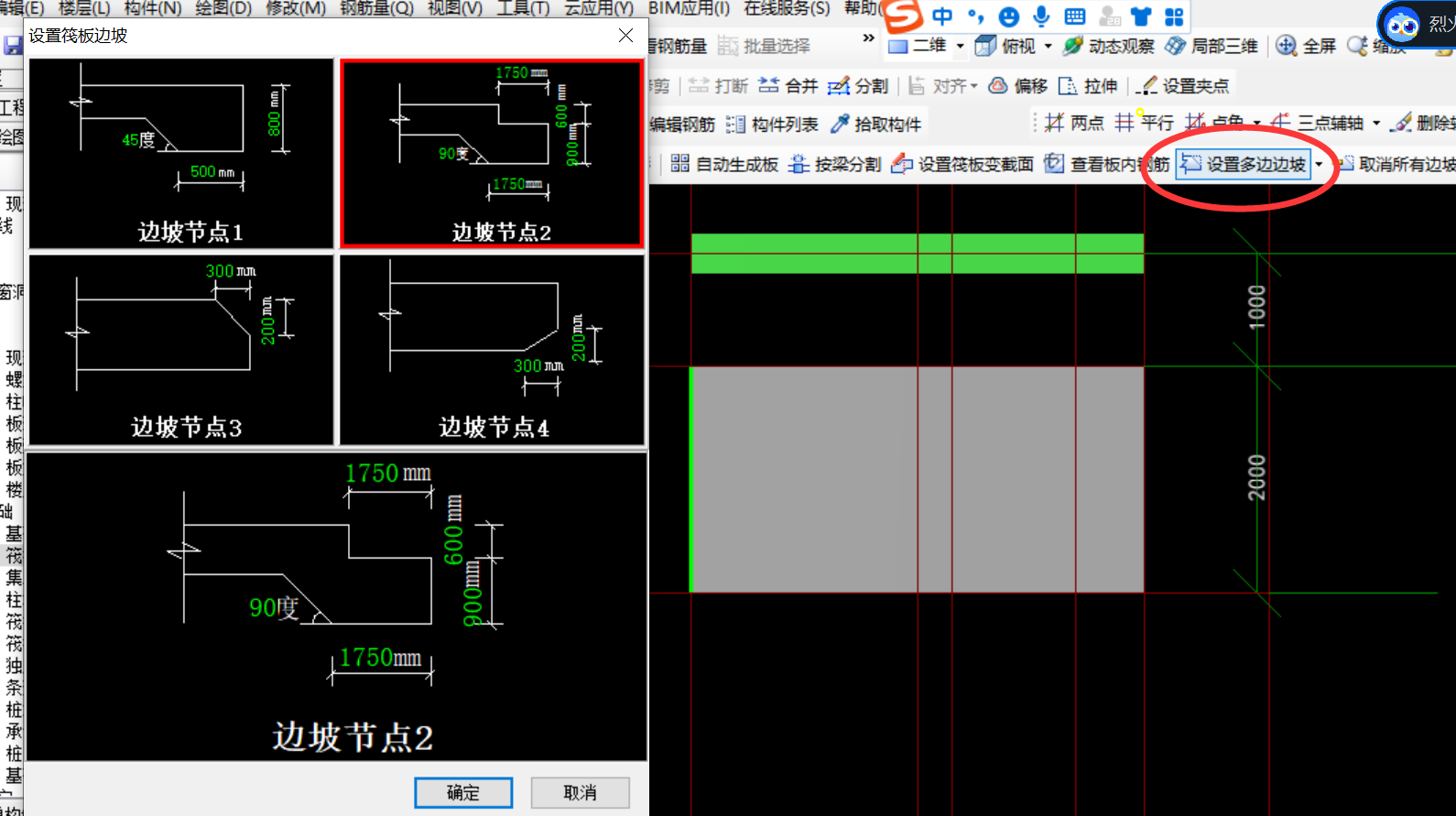Viewport: 1456px width, 816px height.
Task: Open the 修改(M) menu
Action: [x=296, y=8]
